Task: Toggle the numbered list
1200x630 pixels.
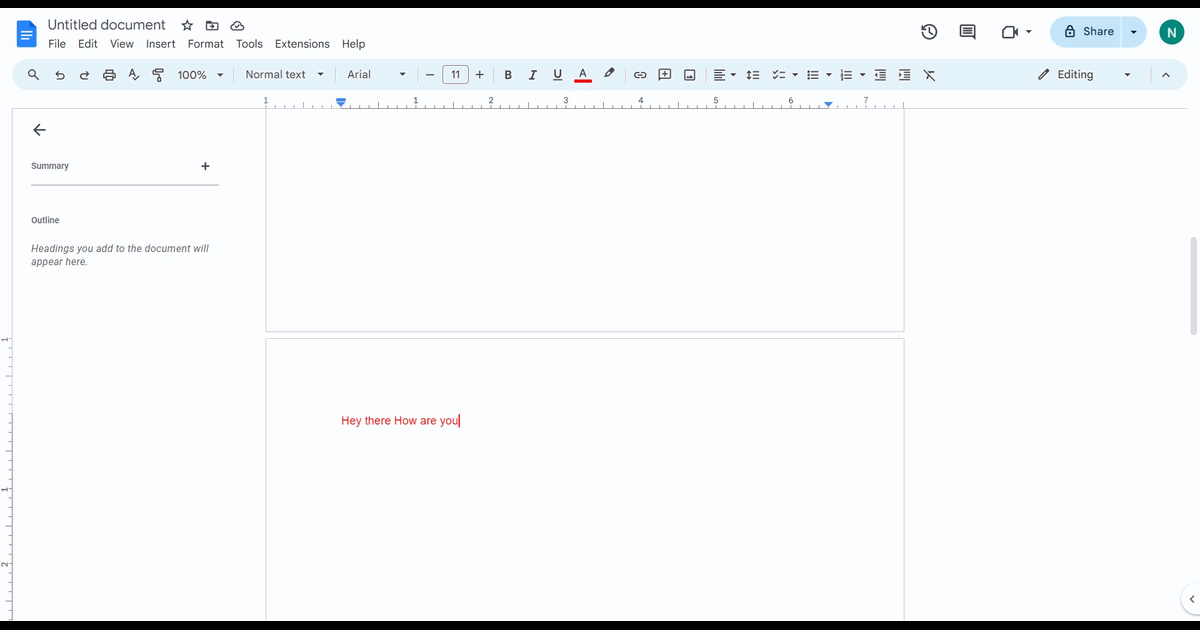Action: [x=846, y=75]
